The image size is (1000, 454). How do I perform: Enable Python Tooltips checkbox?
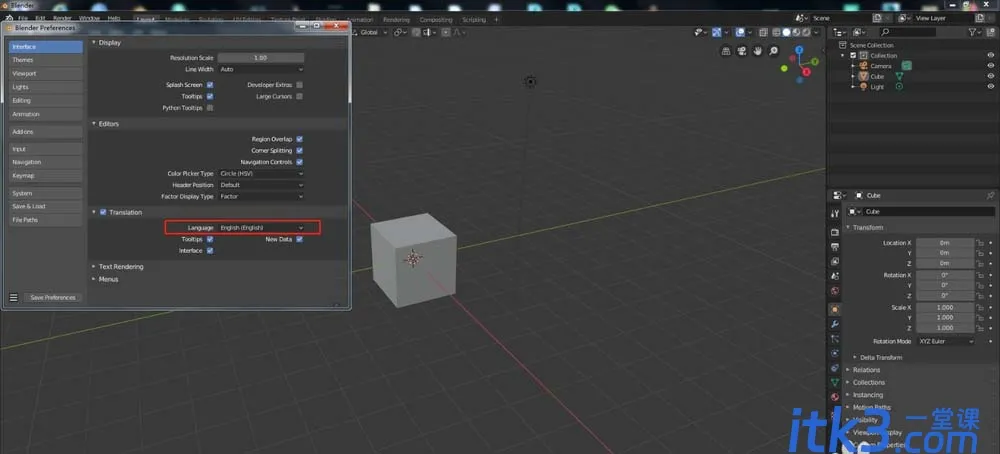coord(210,108)
